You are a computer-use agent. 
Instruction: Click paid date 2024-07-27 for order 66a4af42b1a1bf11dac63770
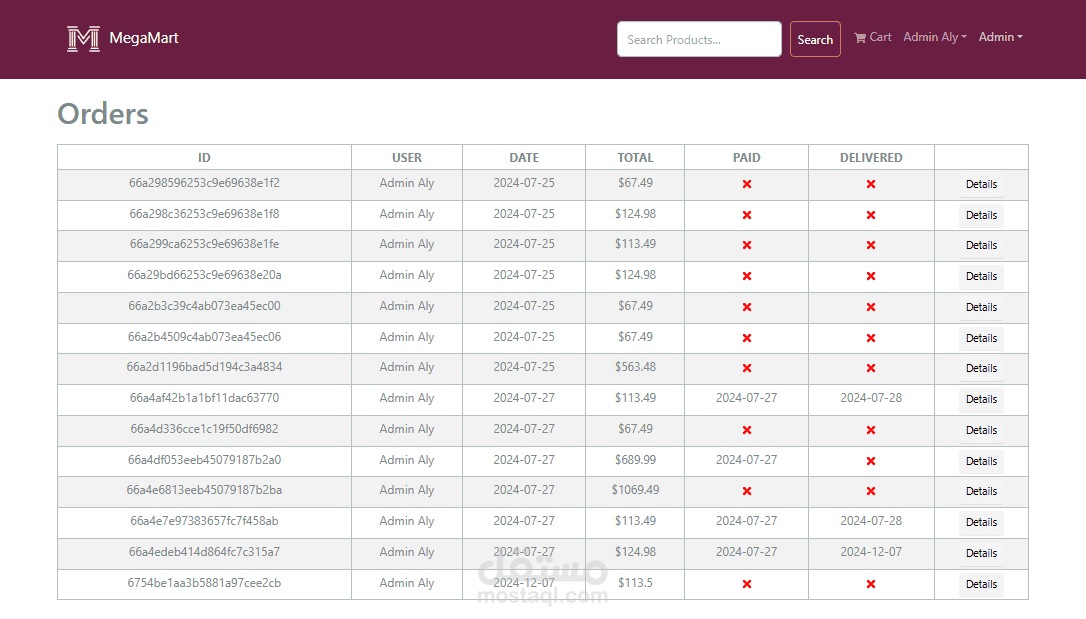click(x=747, y=398)
